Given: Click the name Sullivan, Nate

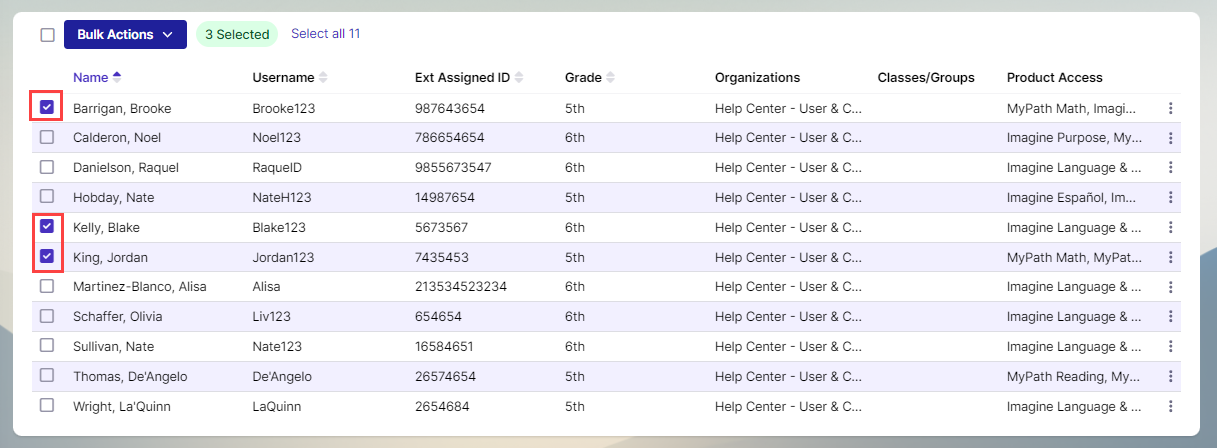Looking at the screenshot, I should coord(113,346).
